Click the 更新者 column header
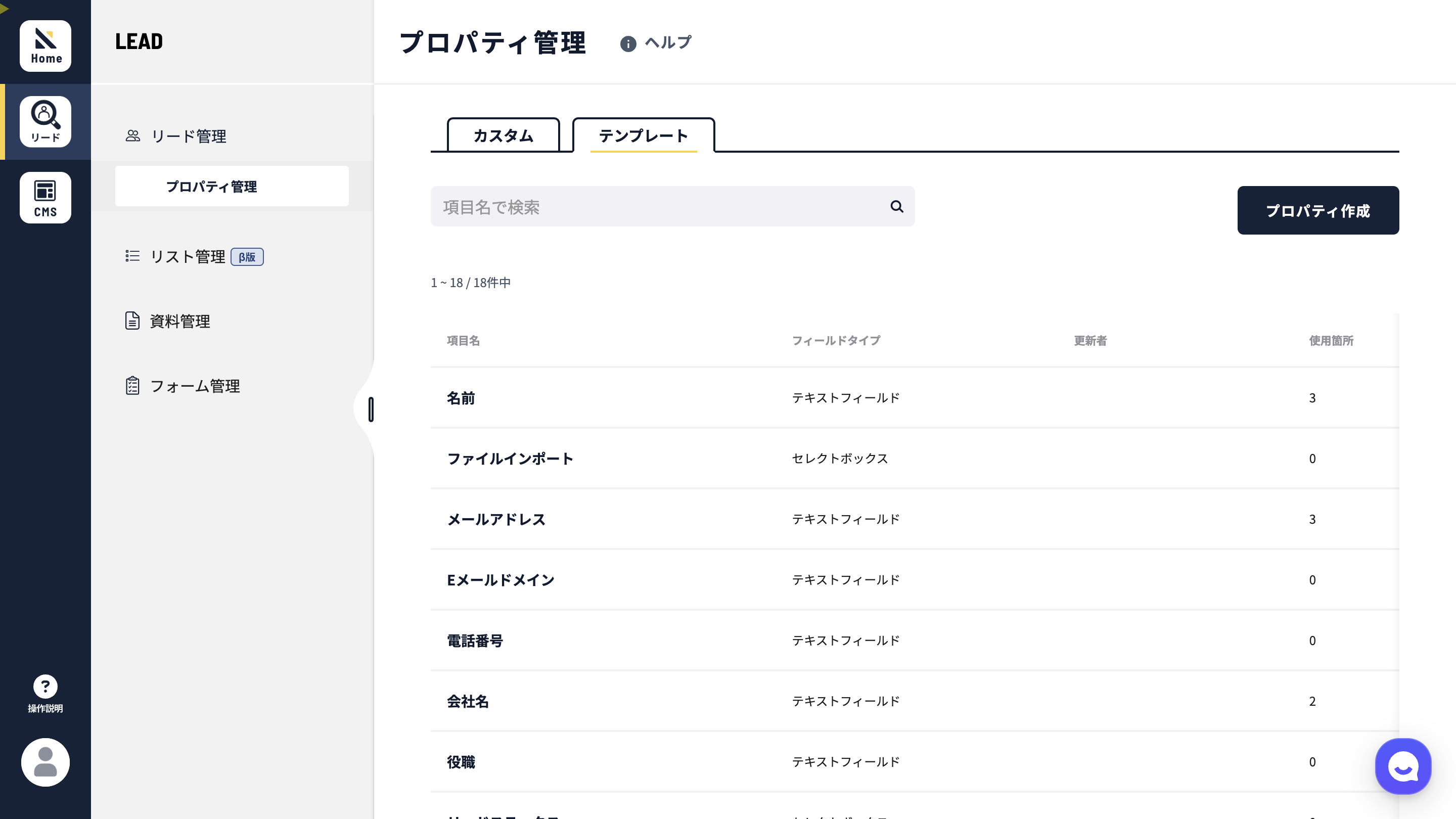1456x819 pixels. coord(1090,340)
